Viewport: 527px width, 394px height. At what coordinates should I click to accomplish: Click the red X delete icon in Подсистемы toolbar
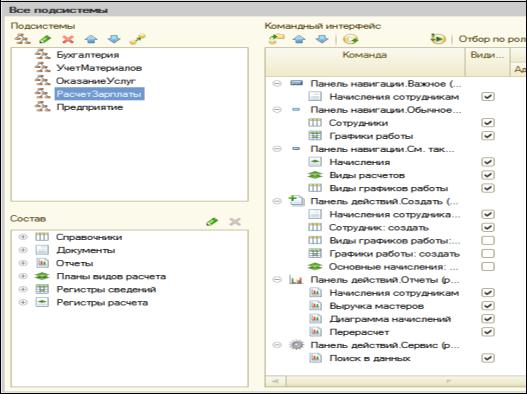click(68, 39)
